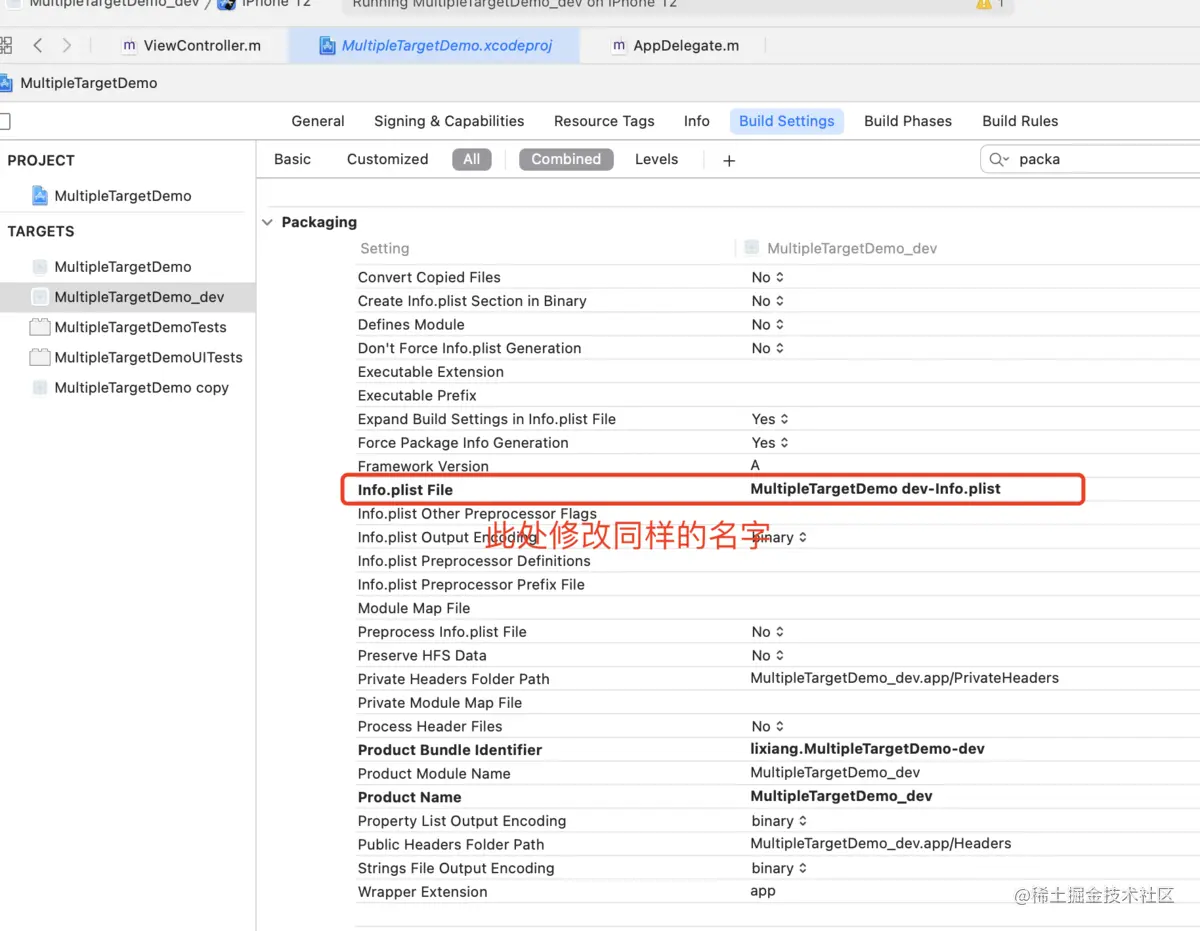Click the column header MultipleTargetDemo_dev target icon
This screenshot has height=931, width=1200.
pos(752,248)
